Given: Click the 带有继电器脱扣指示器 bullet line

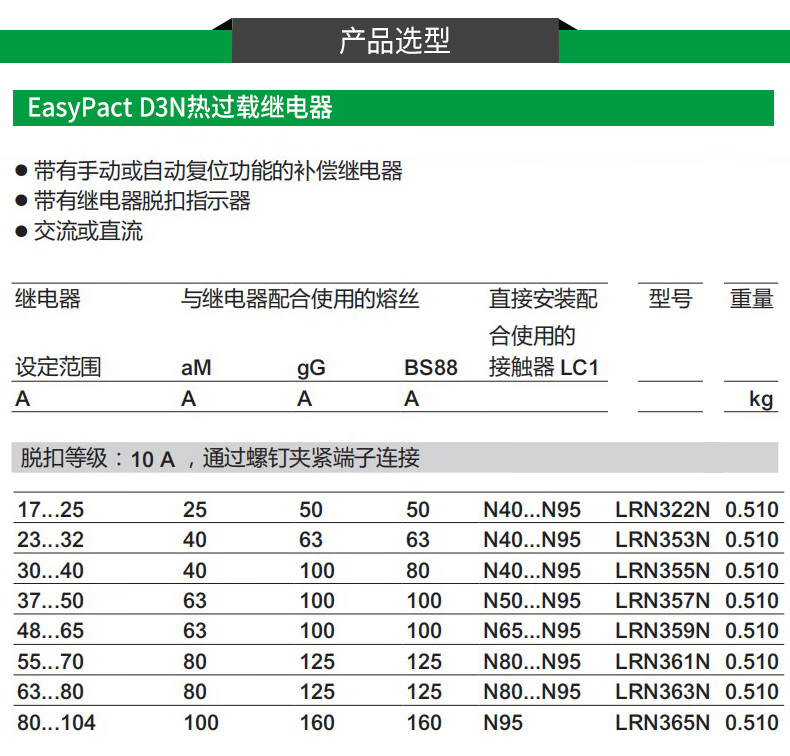Looking at the screenshot, I should tap(142, 201).
